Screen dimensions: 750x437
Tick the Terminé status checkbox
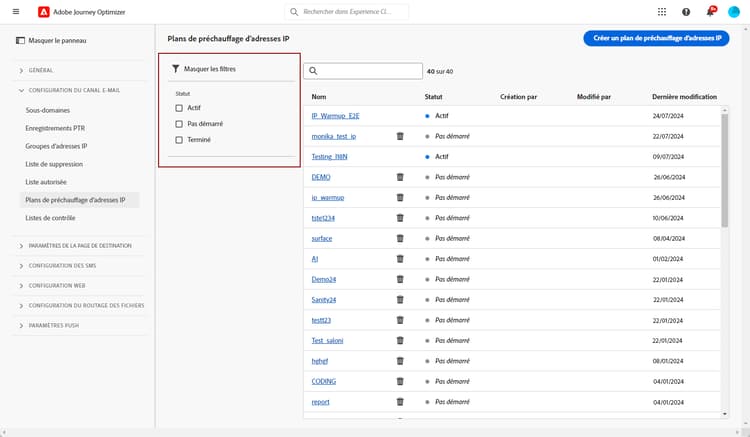pos(179,139)
